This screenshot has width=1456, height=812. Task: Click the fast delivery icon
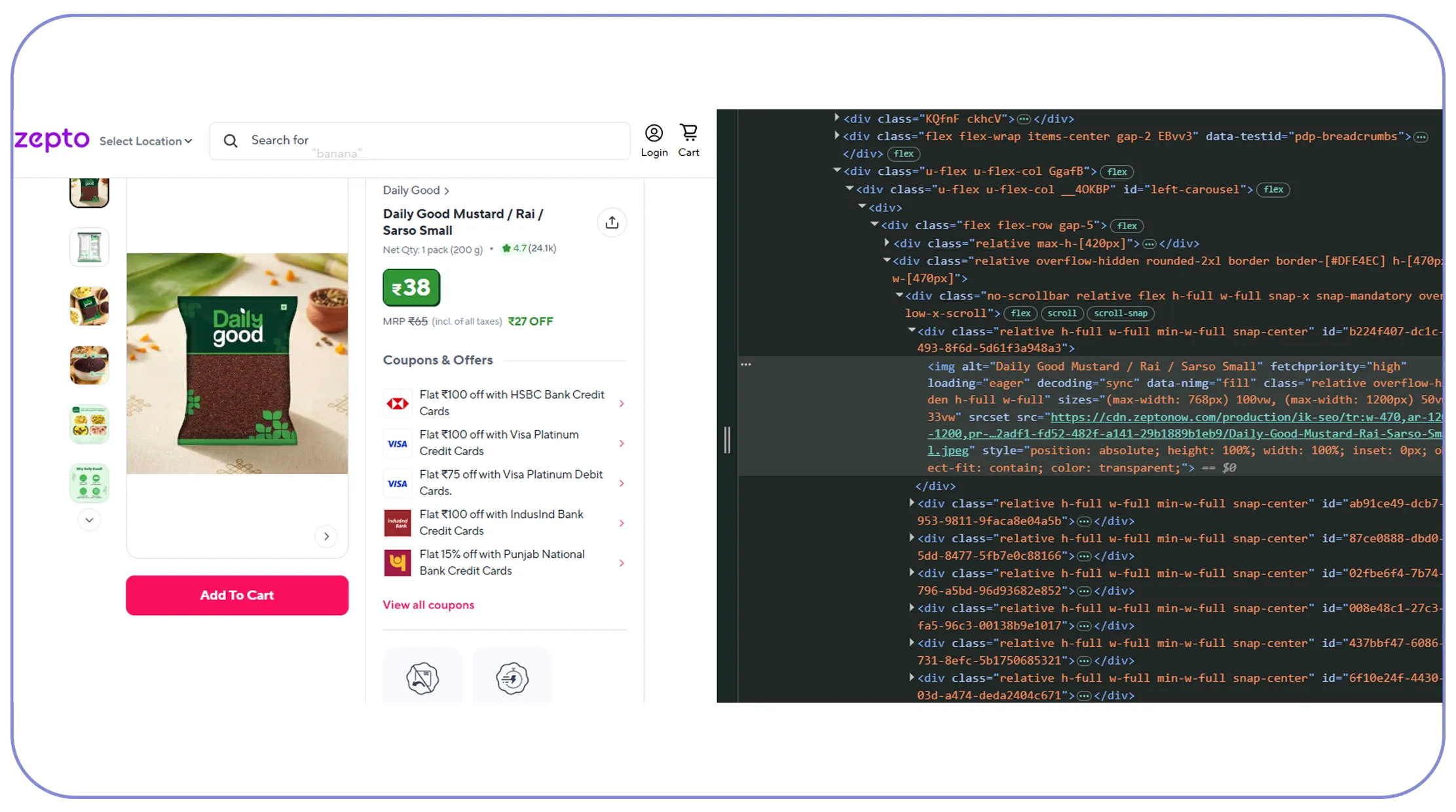tap(512, 678)
